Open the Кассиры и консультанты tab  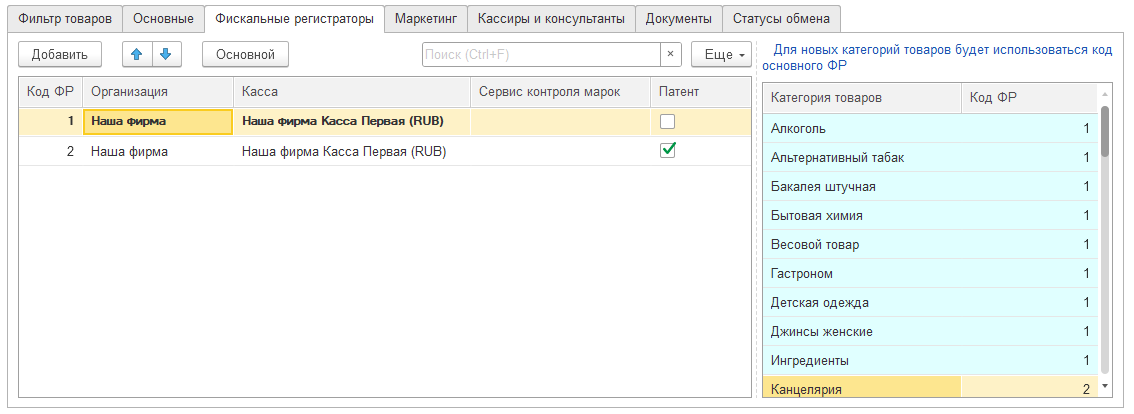tap(551, 19)
